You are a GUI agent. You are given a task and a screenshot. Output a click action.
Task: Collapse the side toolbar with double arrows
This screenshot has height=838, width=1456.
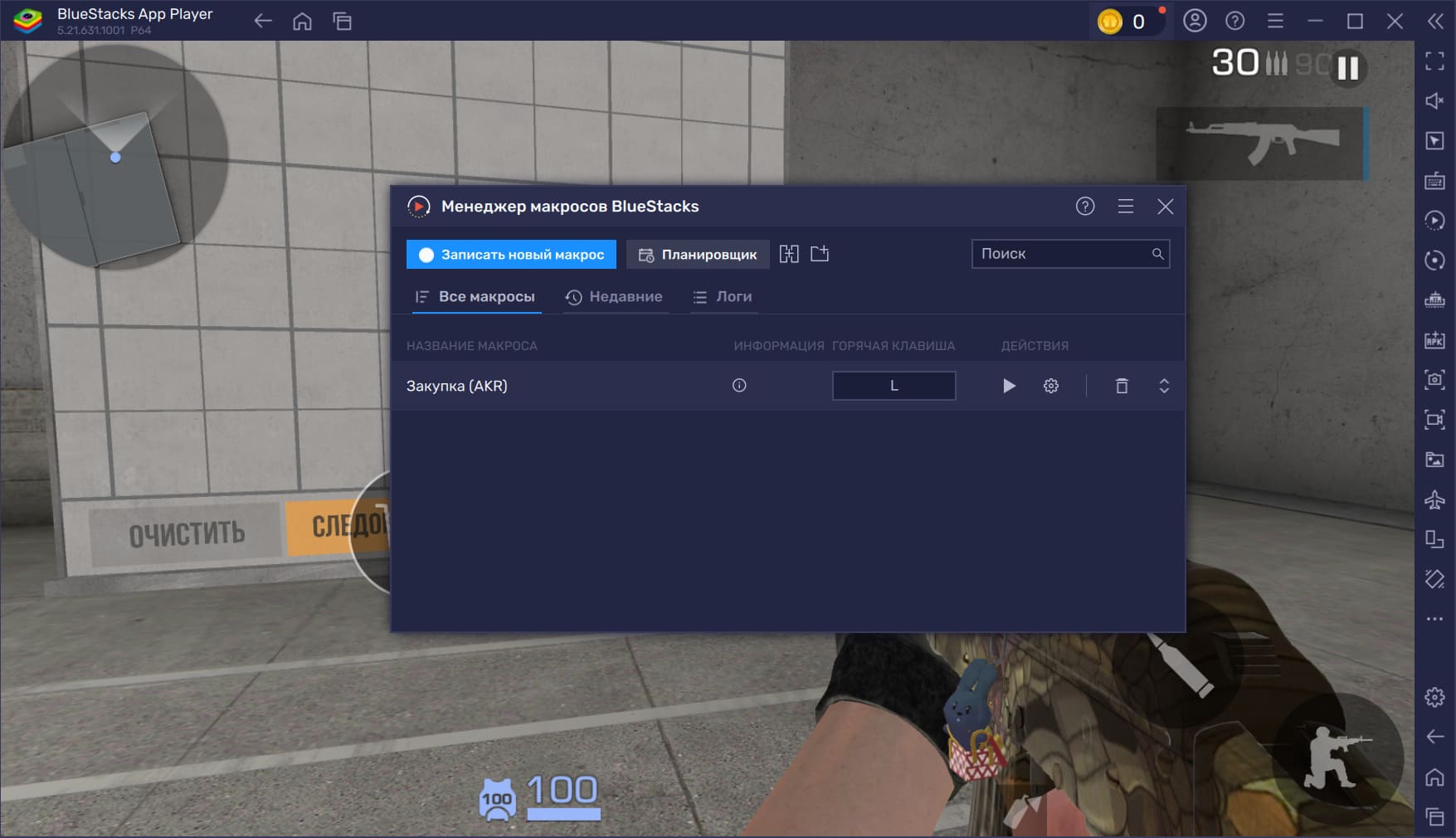(1435, 21)
